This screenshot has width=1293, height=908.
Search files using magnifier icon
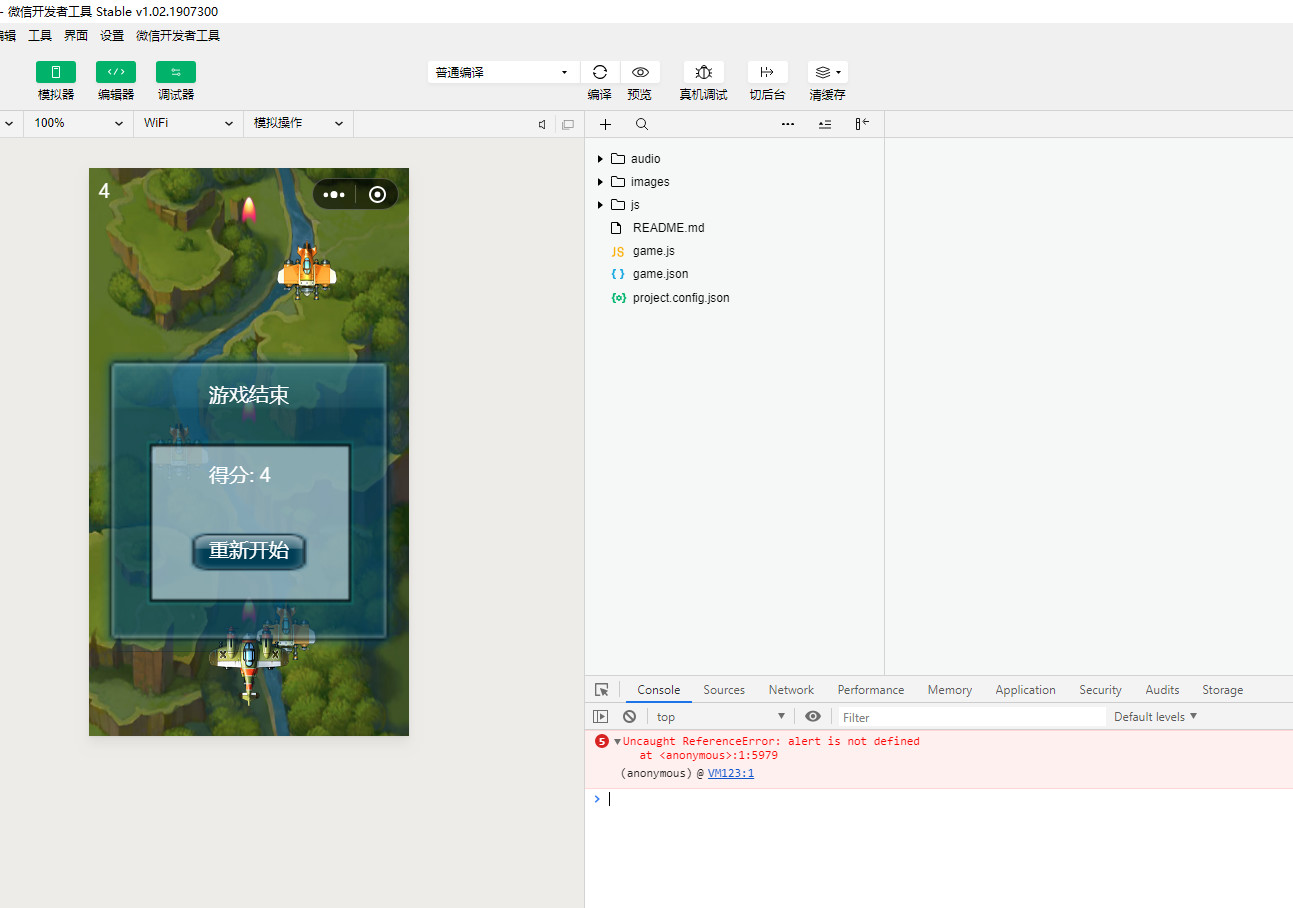click(642, 124)
